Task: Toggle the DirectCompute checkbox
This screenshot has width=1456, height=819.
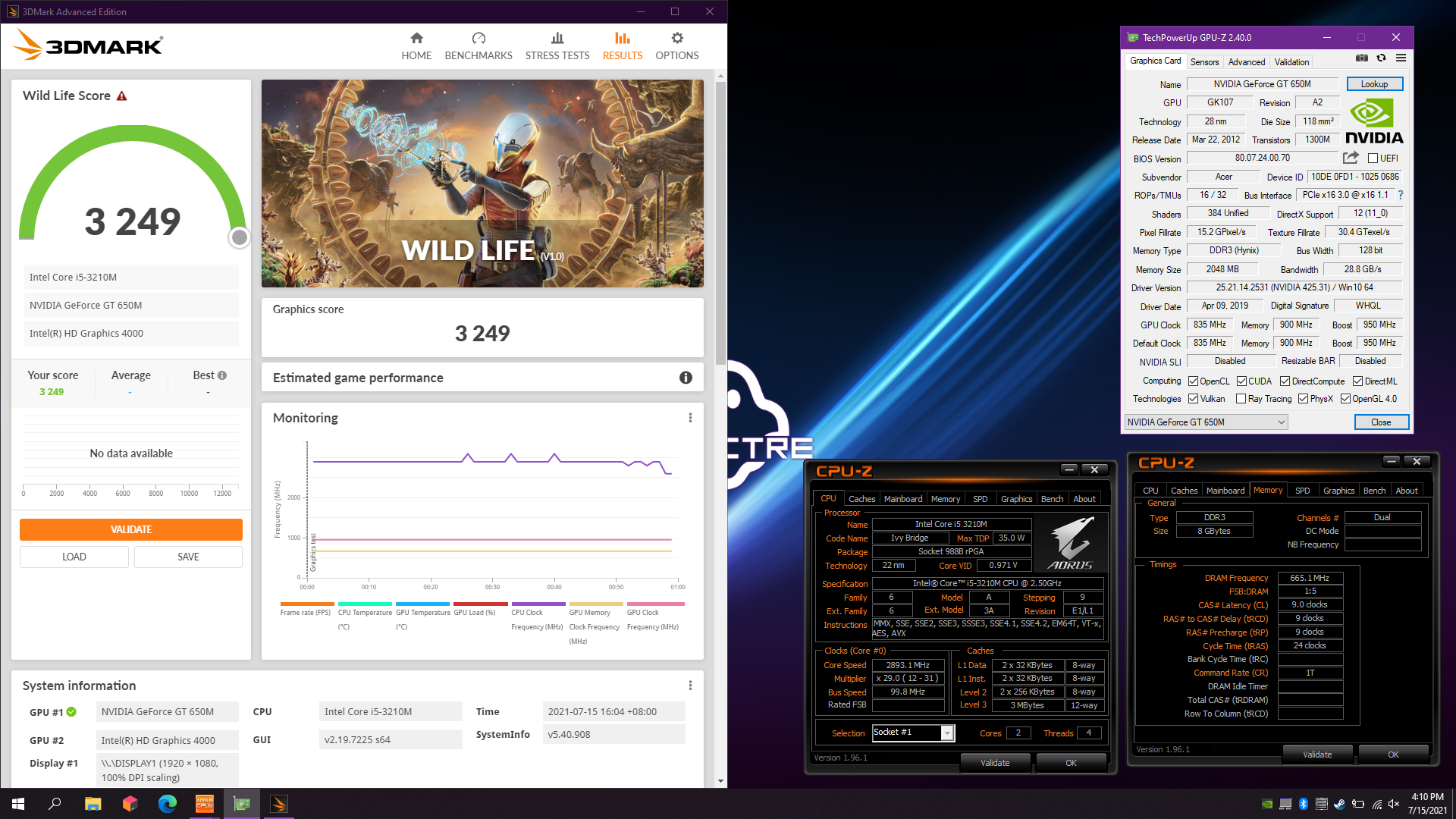Action: [1285, 381]
